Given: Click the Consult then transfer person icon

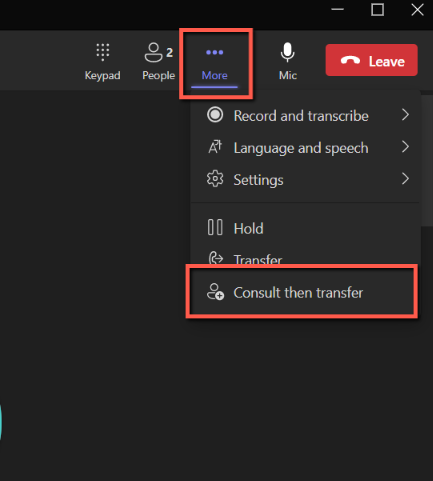Looking at the screenshot, I should tap(215, 292).
